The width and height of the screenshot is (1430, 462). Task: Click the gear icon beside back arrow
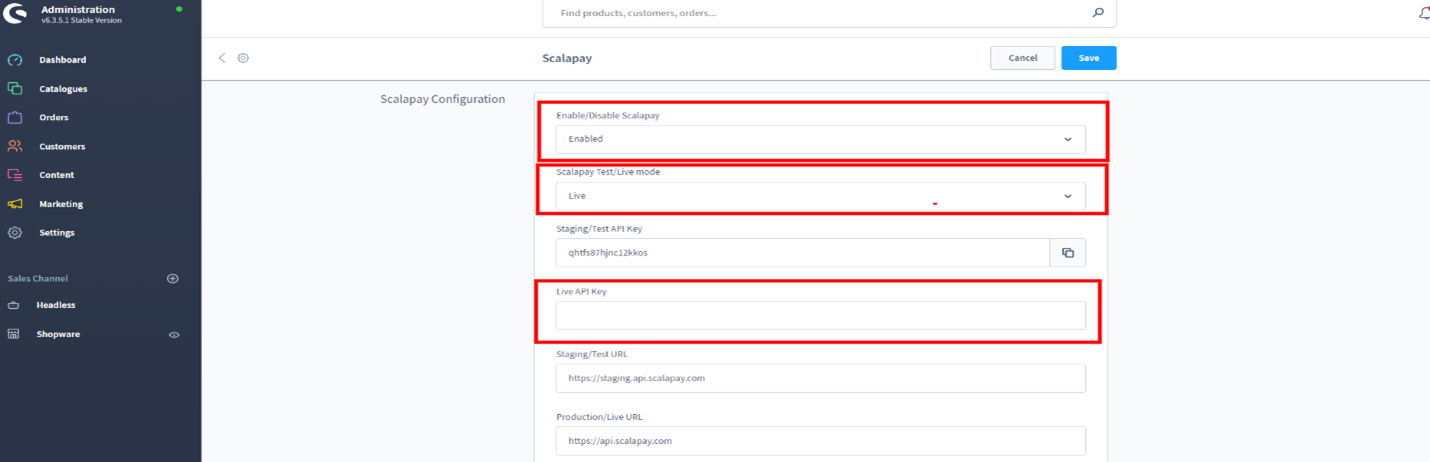(243, 58)
